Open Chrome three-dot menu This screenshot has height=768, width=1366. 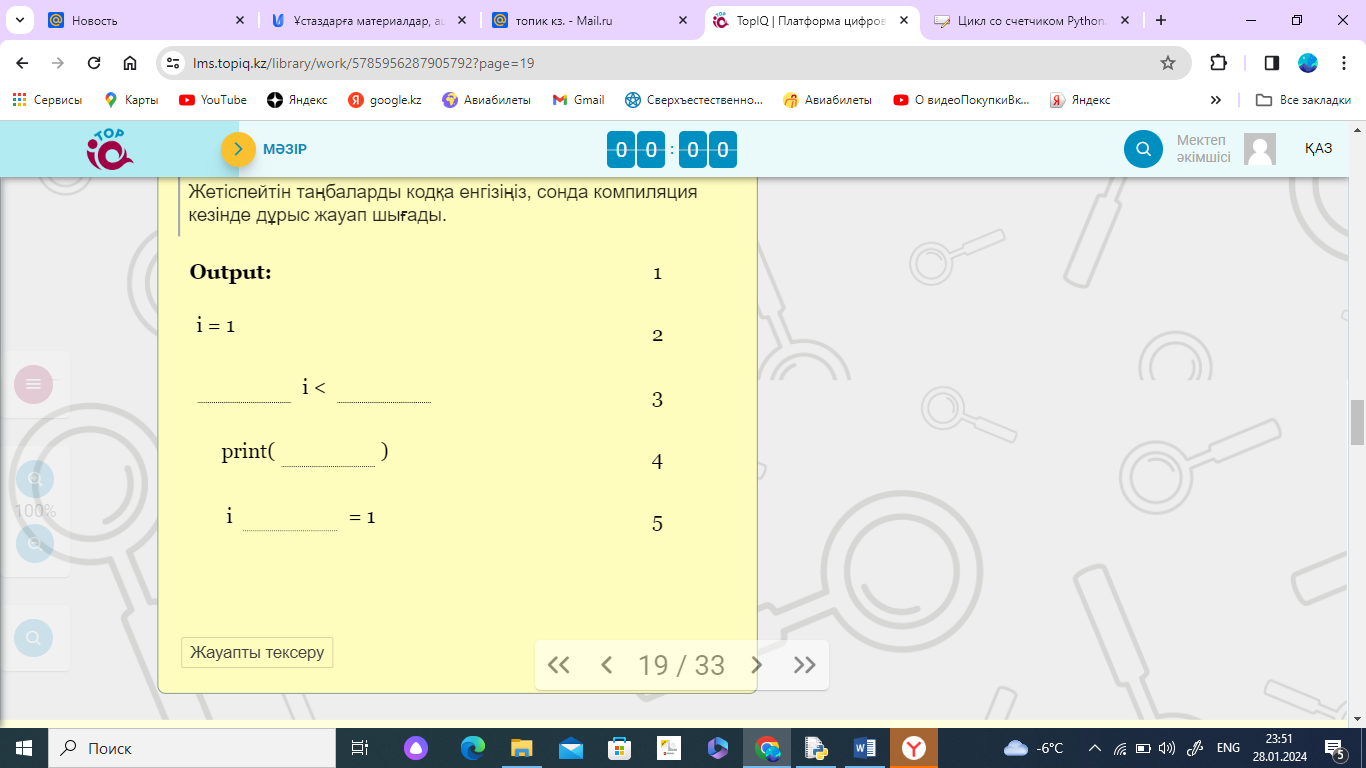tap(1344, 63)
